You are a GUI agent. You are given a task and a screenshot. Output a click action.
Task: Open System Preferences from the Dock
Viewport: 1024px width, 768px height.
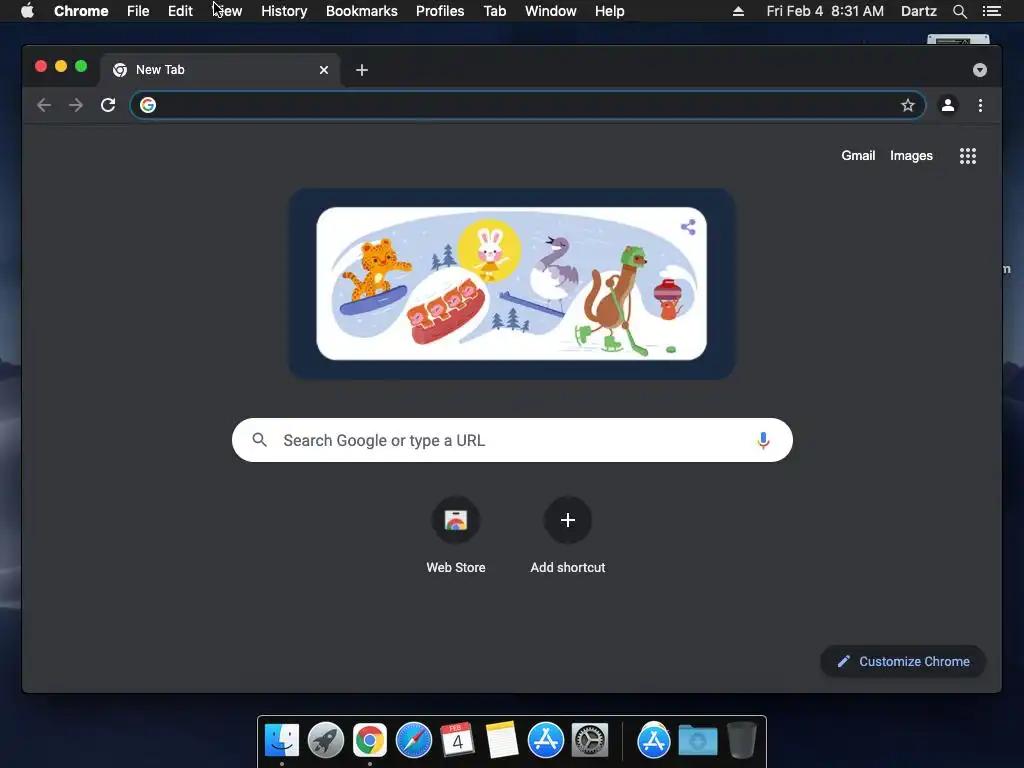click(x=590, y=741)
